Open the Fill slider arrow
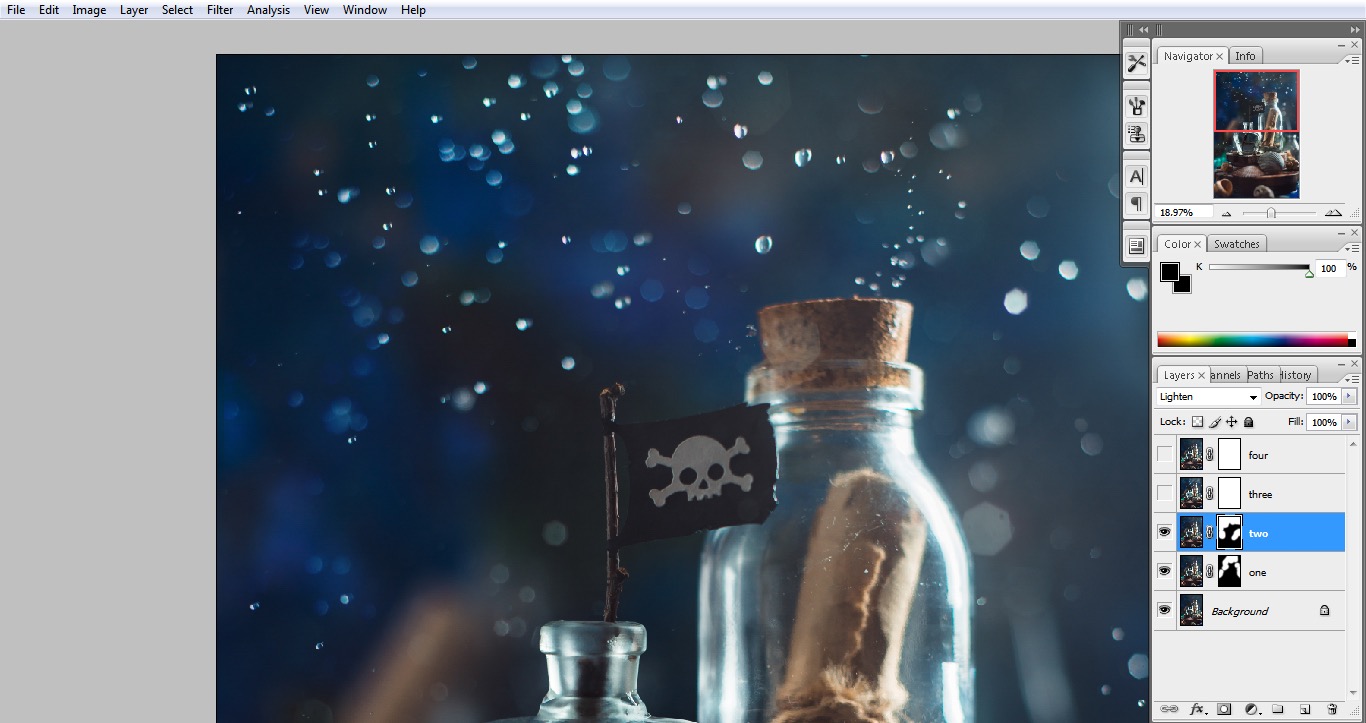 1349,422
